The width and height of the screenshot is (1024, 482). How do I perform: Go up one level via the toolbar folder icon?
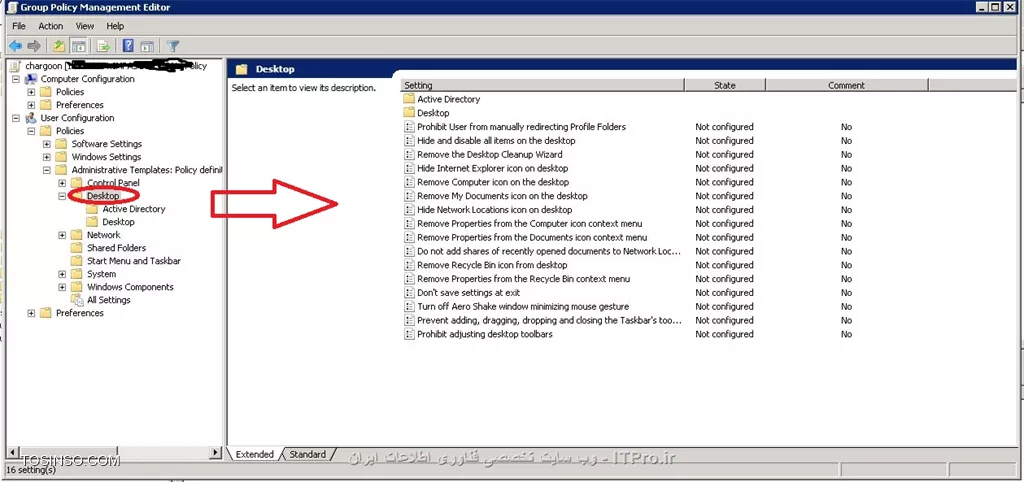click(x=59, y=46)
